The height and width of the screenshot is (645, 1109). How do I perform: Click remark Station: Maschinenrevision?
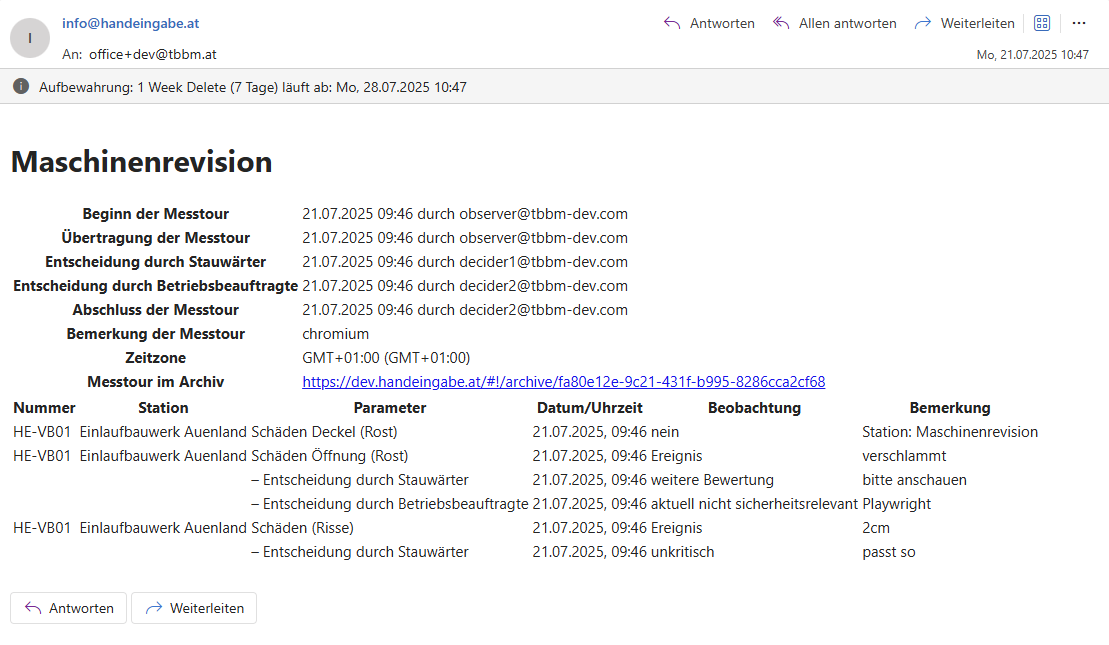click(950, 431)
